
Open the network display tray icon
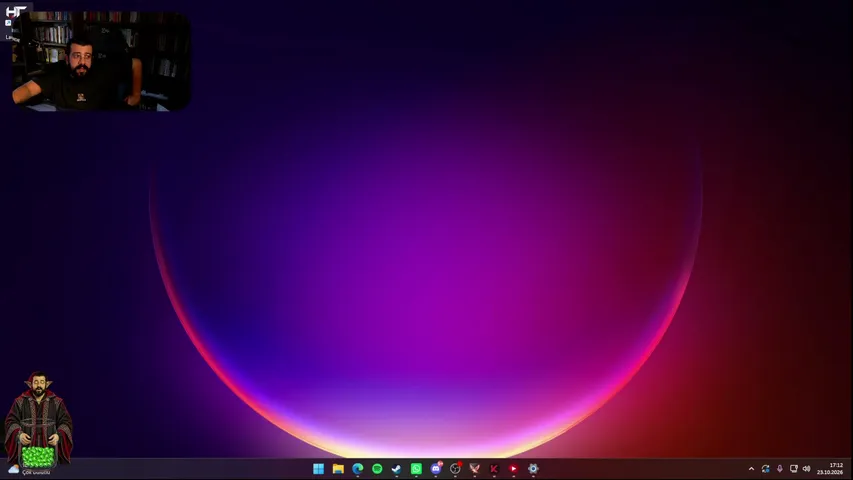[x=794, y=469]
